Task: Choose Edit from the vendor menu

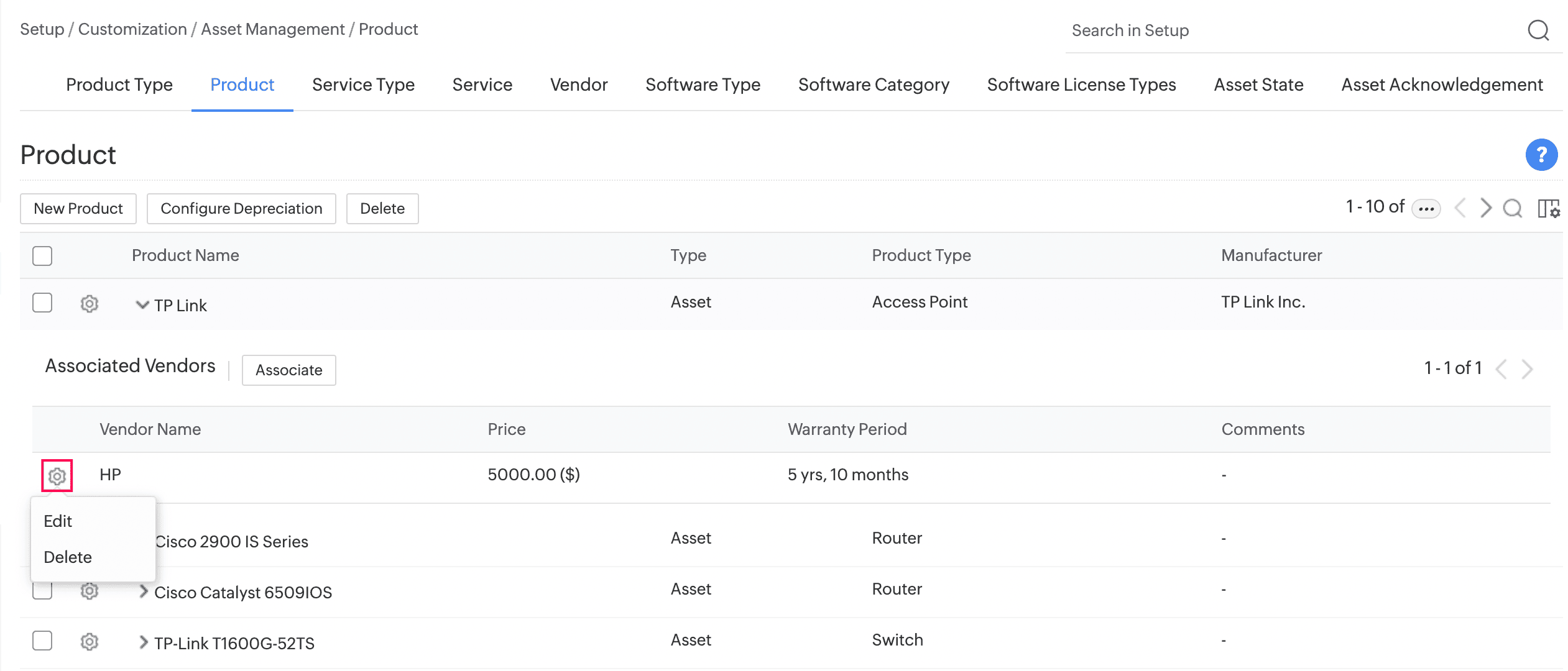Action: (x=58, y=521)
